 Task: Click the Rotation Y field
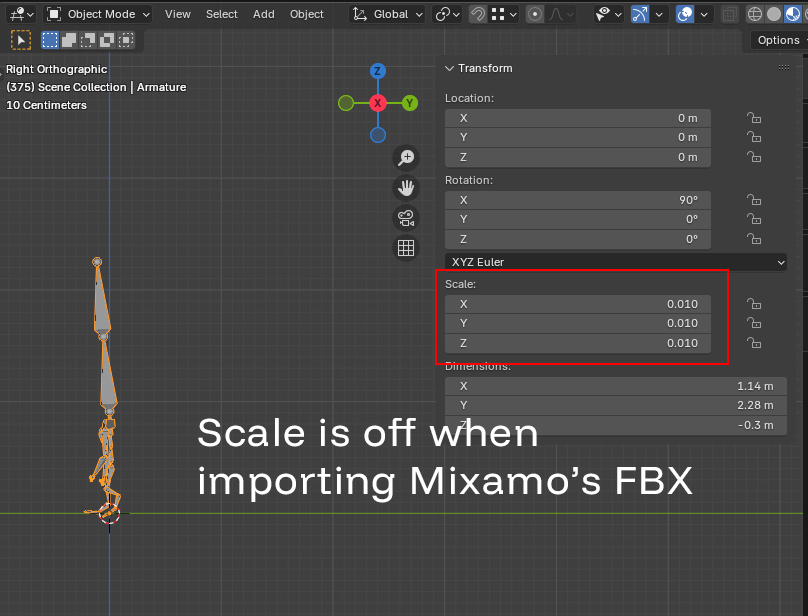578,219
